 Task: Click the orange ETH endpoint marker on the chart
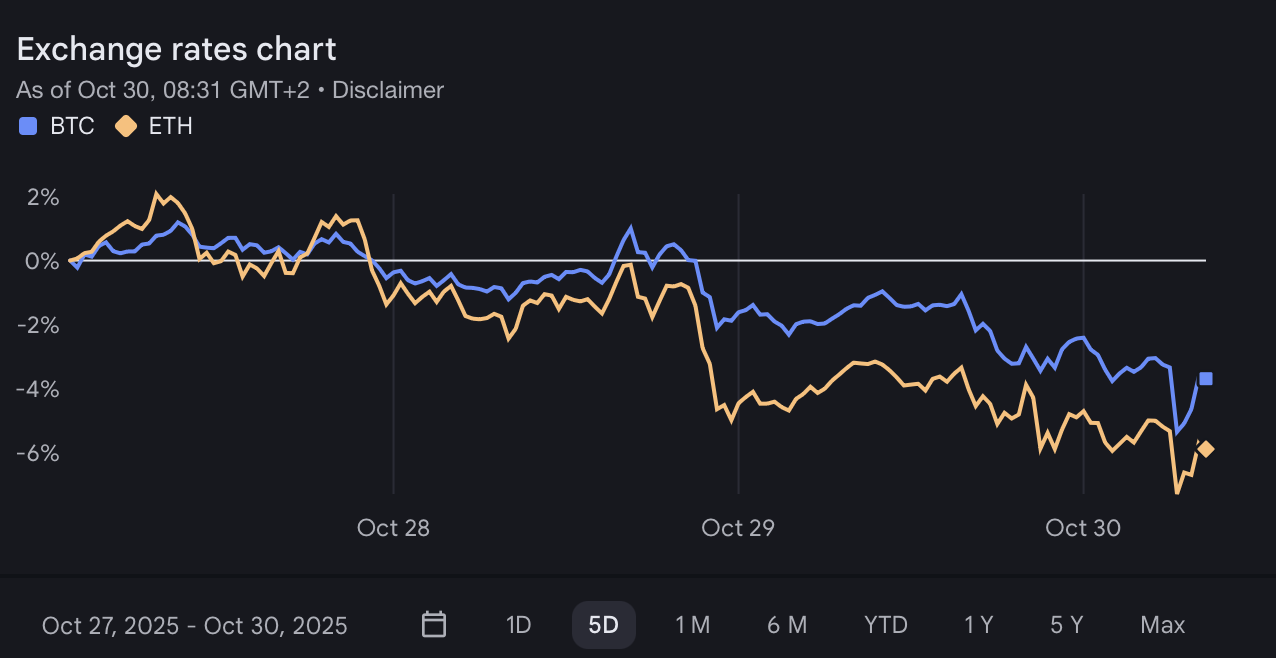(x=1205, y=449)
